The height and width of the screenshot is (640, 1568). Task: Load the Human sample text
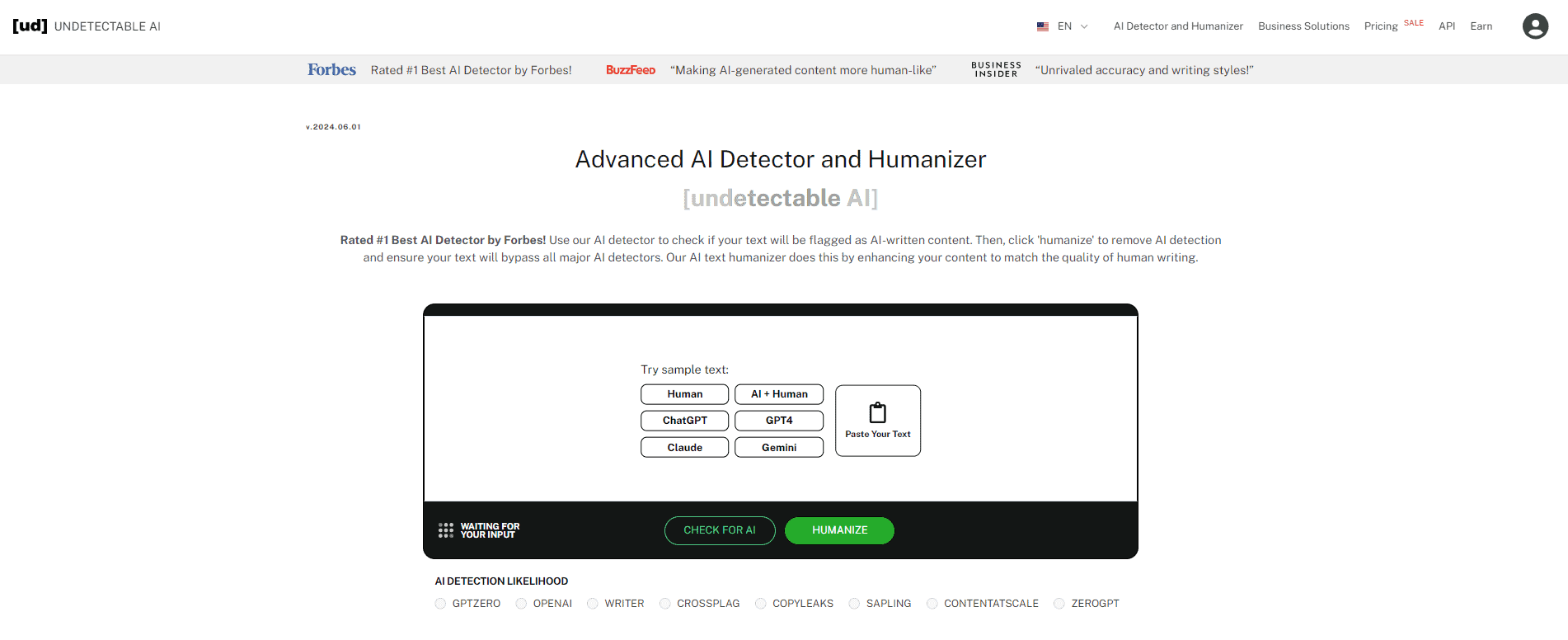685,394
